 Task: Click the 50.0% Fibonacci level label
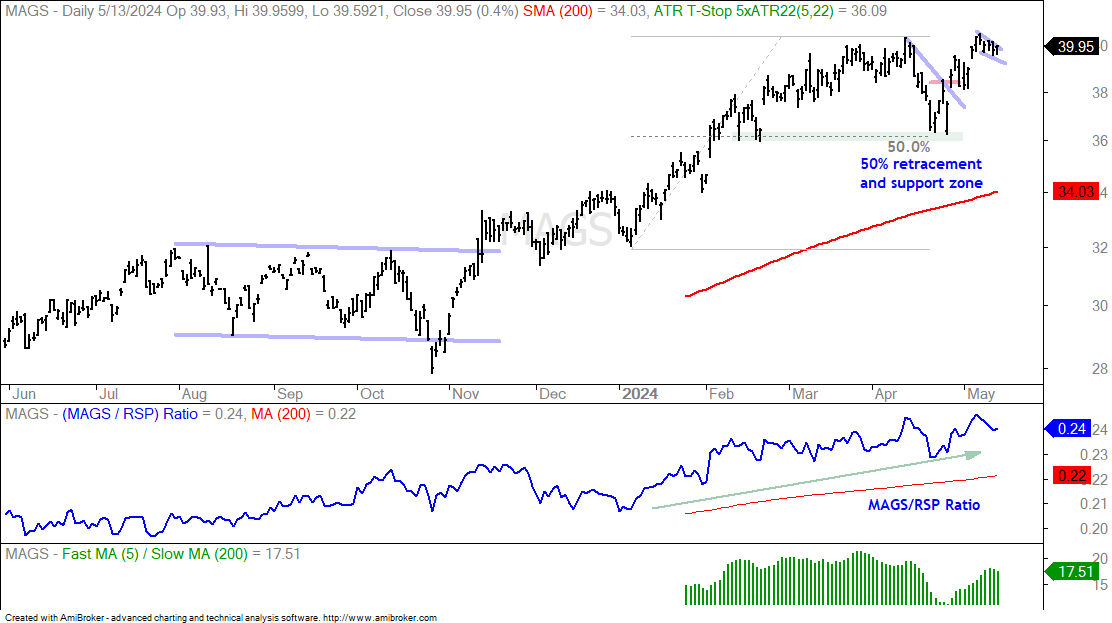point(908,147)
